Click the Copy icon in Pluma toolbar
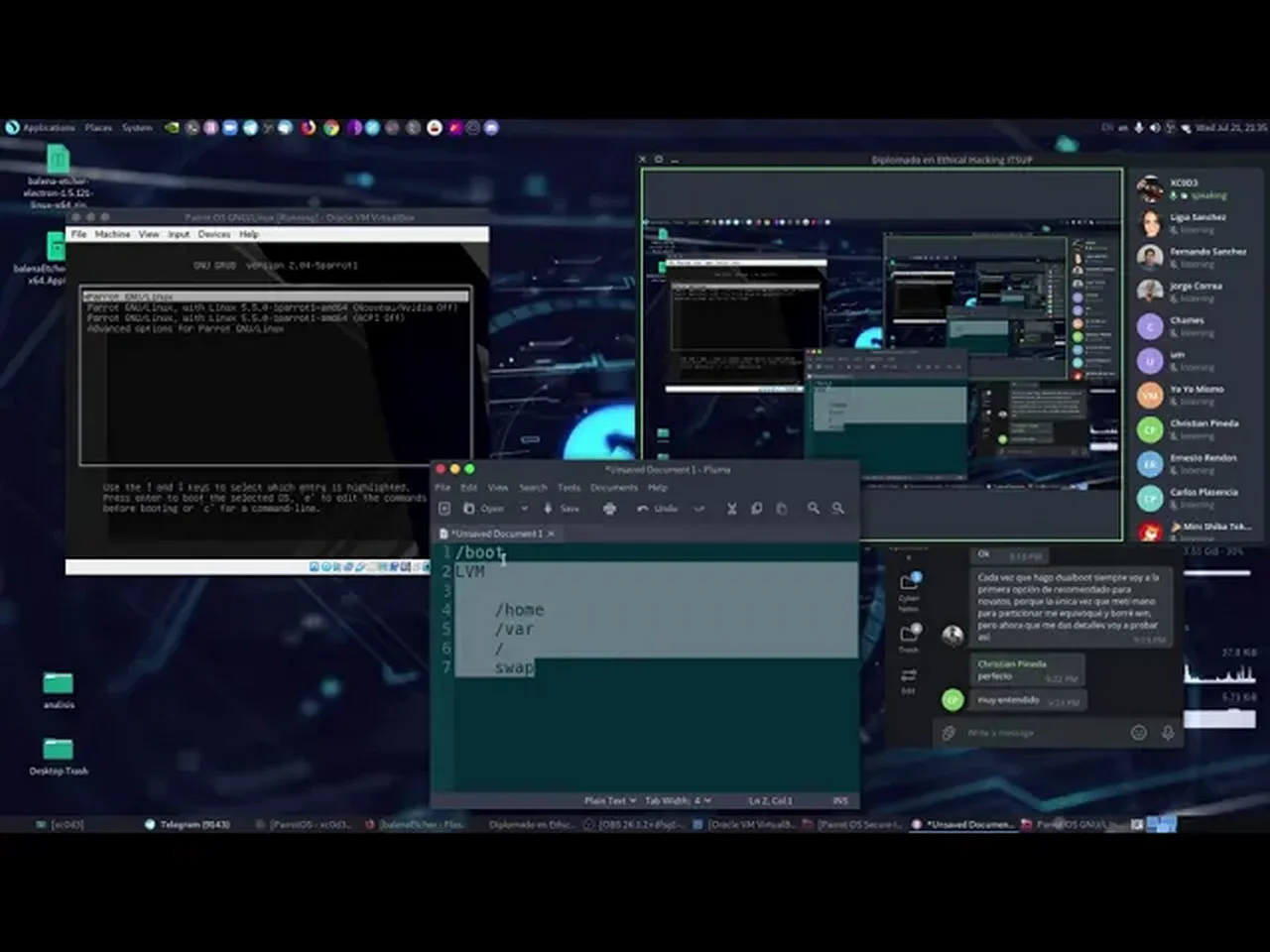 point(756,509)
